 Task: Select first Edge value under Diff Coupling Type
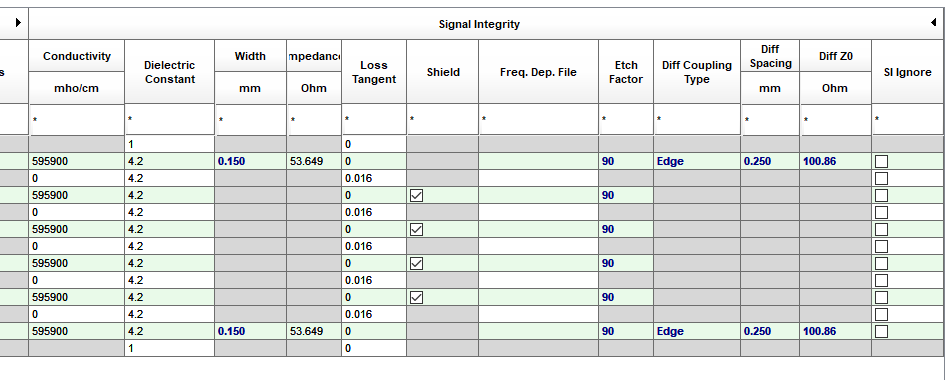[x=670, y=161]
